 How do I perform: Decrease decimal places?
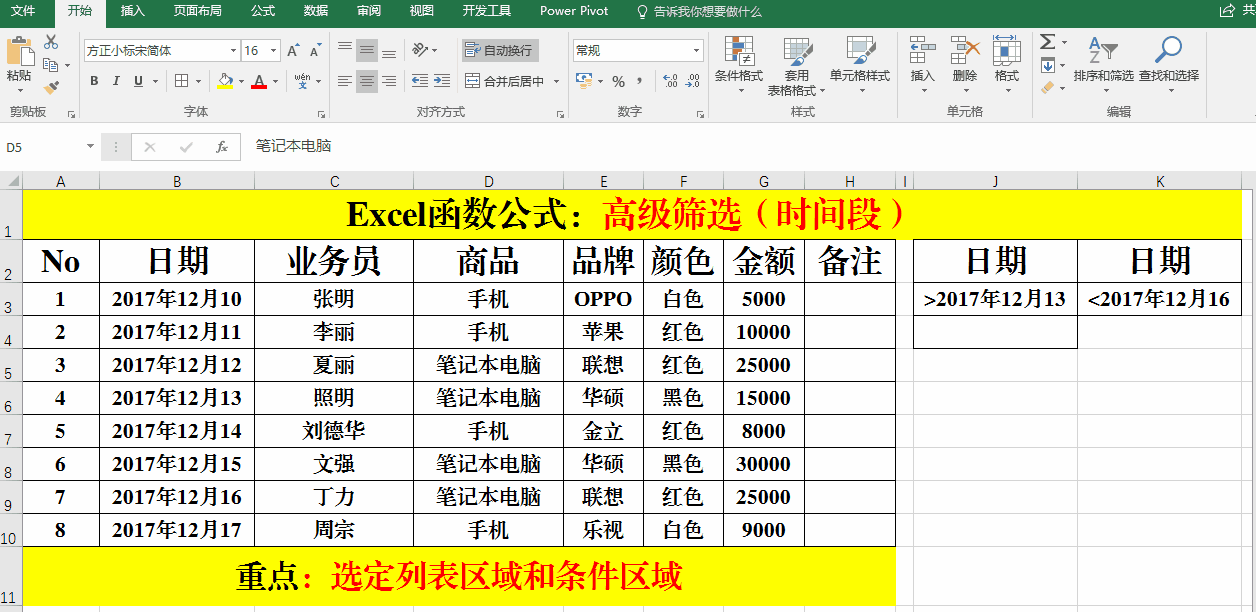693,81
